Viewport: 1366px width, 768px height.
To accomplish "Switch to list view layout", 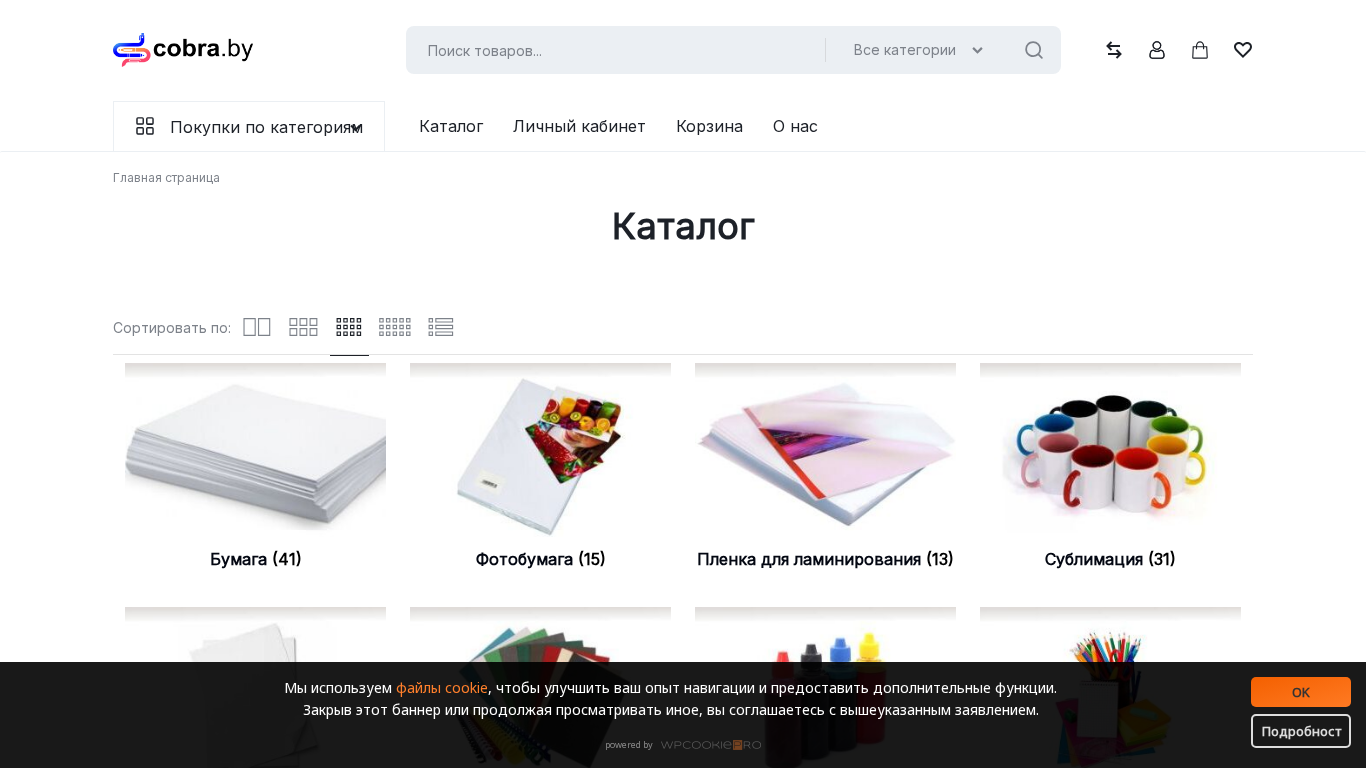I will pyautogui.click(x=441, y=327).
